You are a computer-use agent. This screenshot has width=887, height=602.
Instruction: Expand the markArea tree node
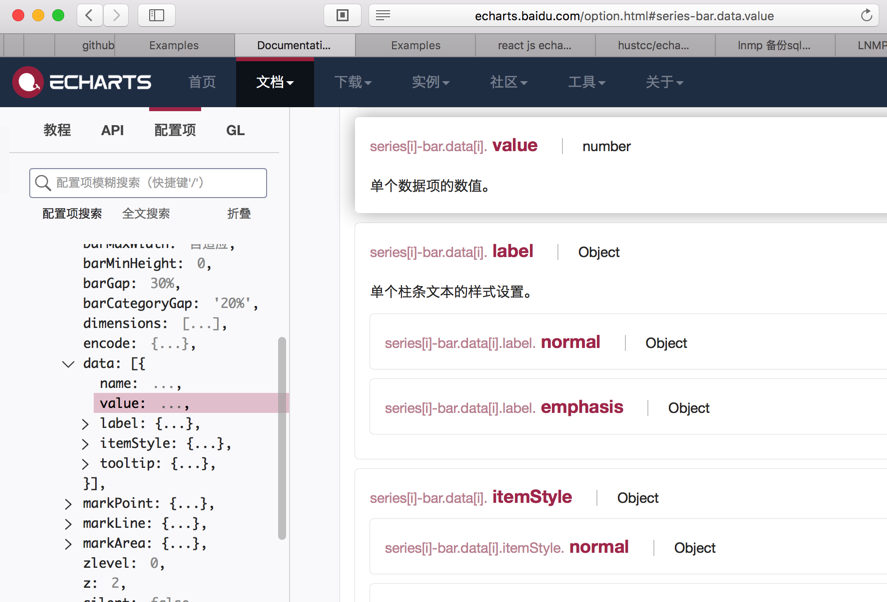pos(68,544)
